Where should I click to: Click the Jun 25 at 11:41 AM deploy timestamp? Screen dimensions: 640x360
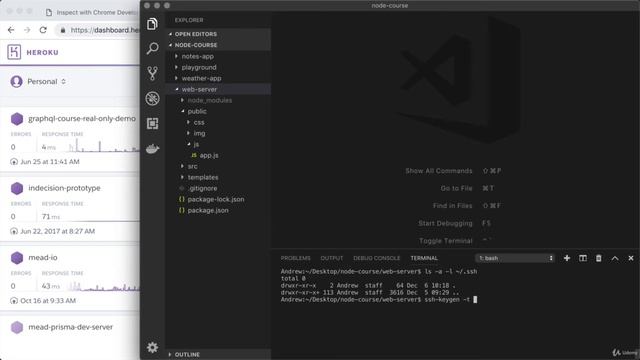point(50,162)
